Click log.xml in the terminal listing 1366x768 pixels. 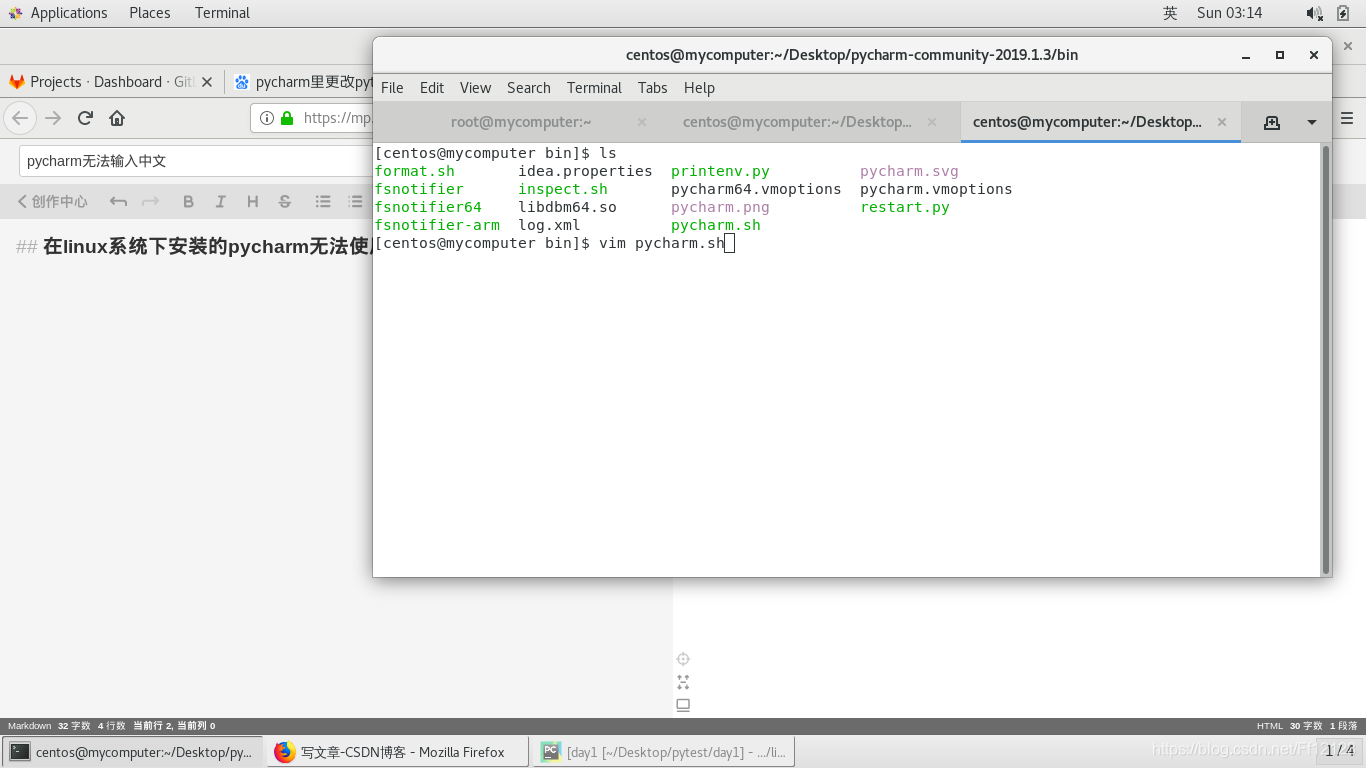click(x=549, y=225)
